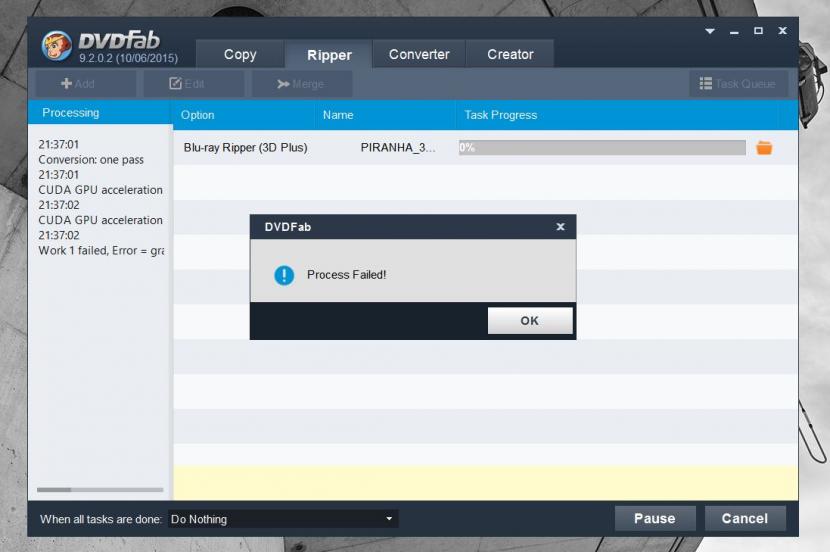
Task: Click the Conversion: one pass log line
Action: pos(91,160)
